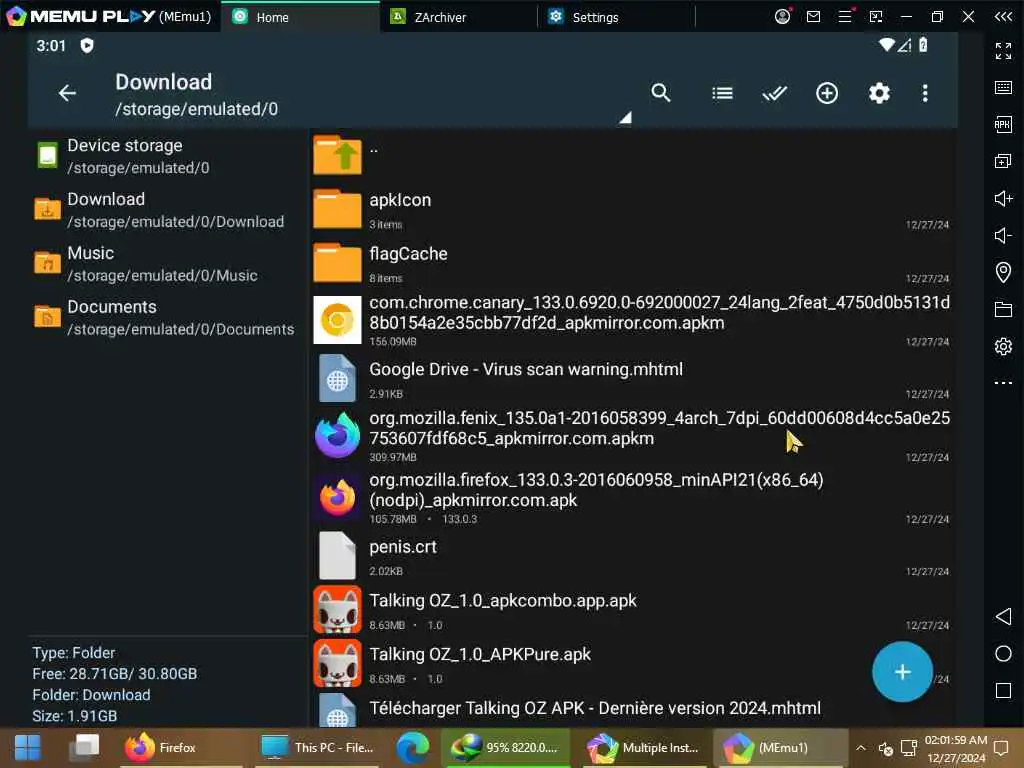Open the search magnifier in ZArchiver toolbar
1024x768 pixels.
[x=661, y=93]
